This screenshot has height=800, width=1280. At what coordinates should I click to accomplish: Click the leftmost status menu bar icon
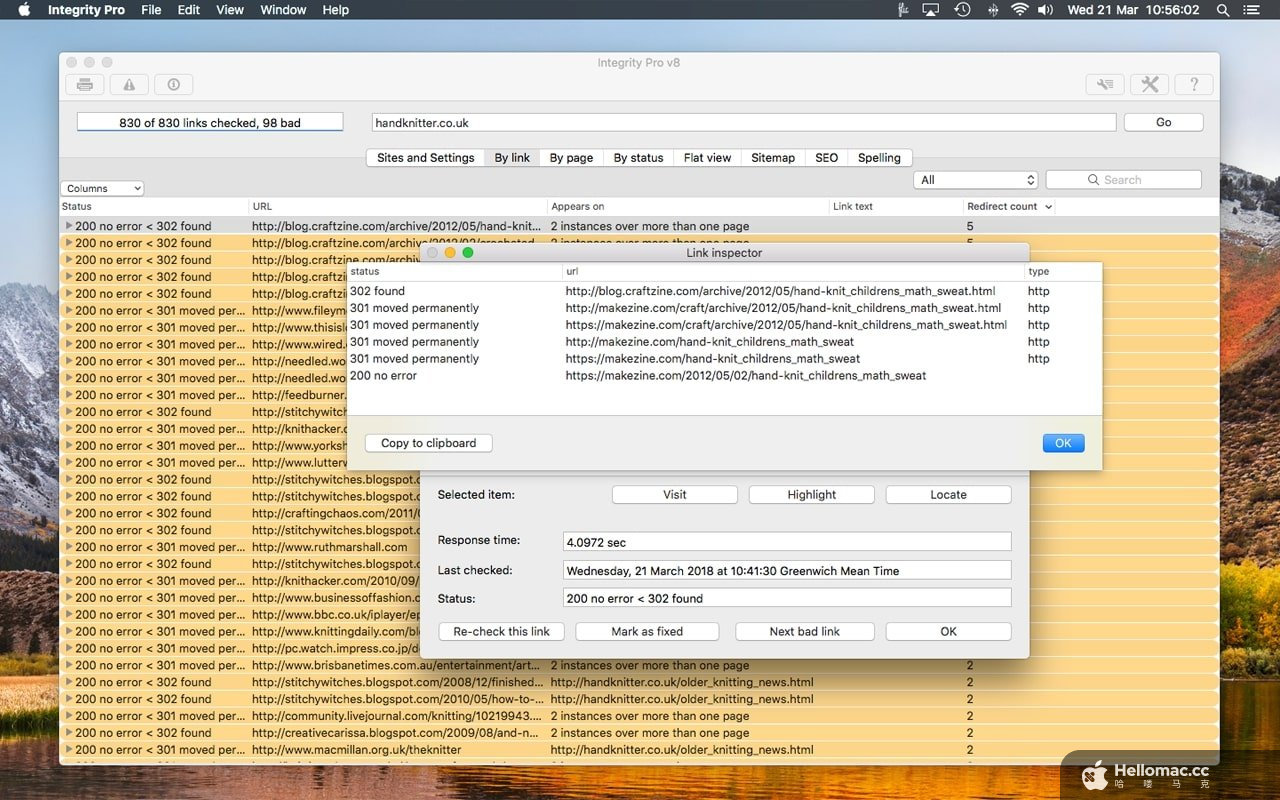pyautogui.click(x=903, y=10)
